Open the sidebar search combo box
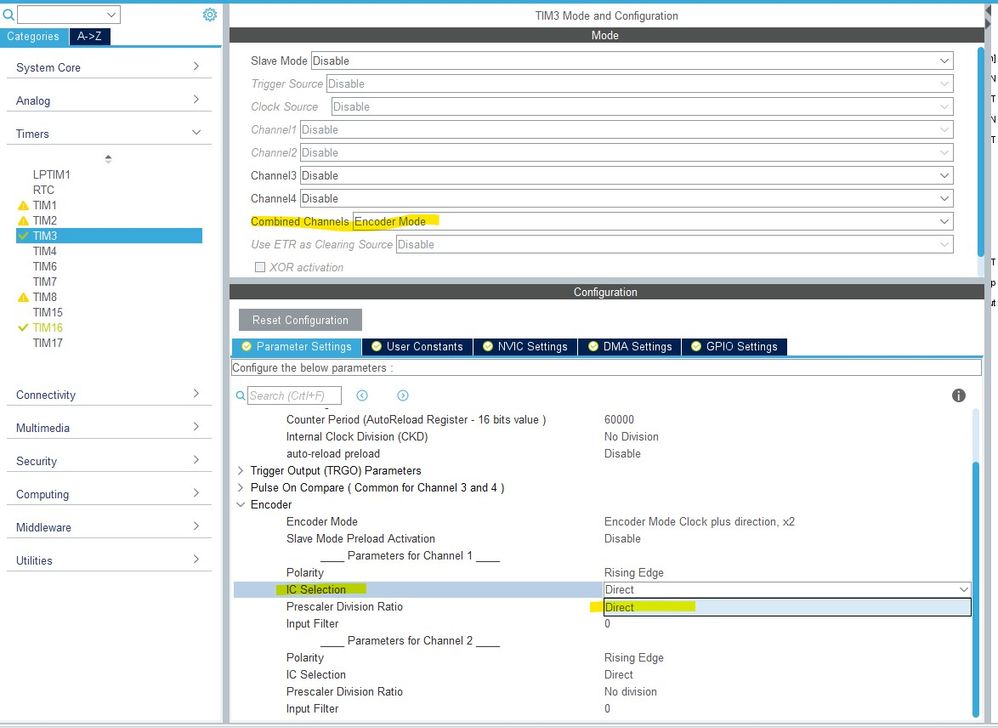The width and height of the screenshot is (998, 728). [69, 14]
